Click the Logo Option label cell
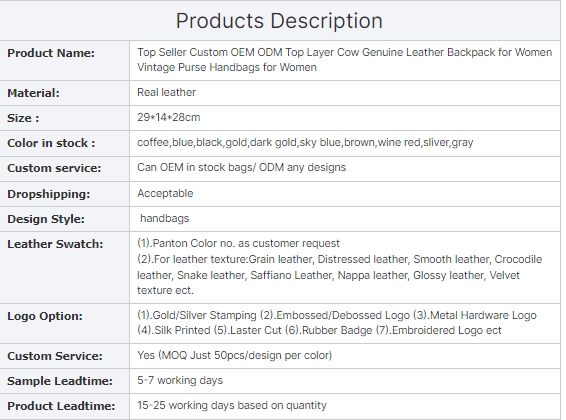The height and width of the screenshot is (420, 566). point(65,323)
